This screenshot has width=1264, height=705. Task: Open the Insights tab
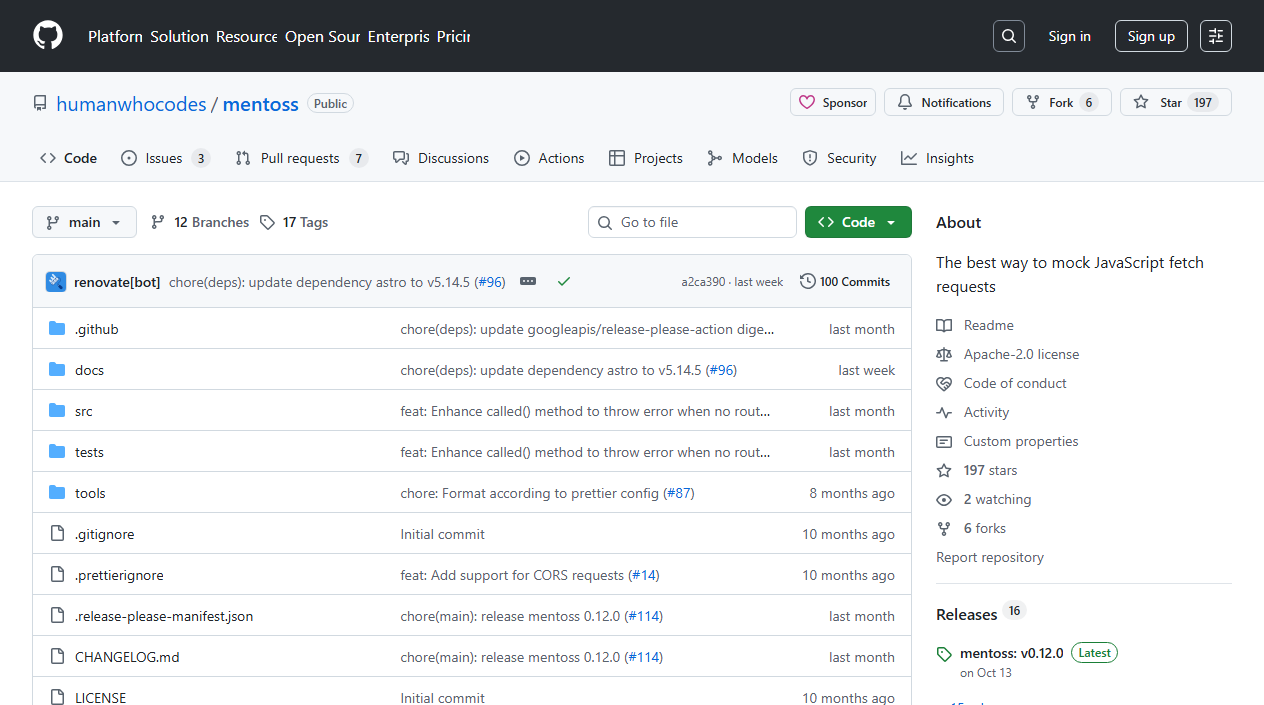937,158
